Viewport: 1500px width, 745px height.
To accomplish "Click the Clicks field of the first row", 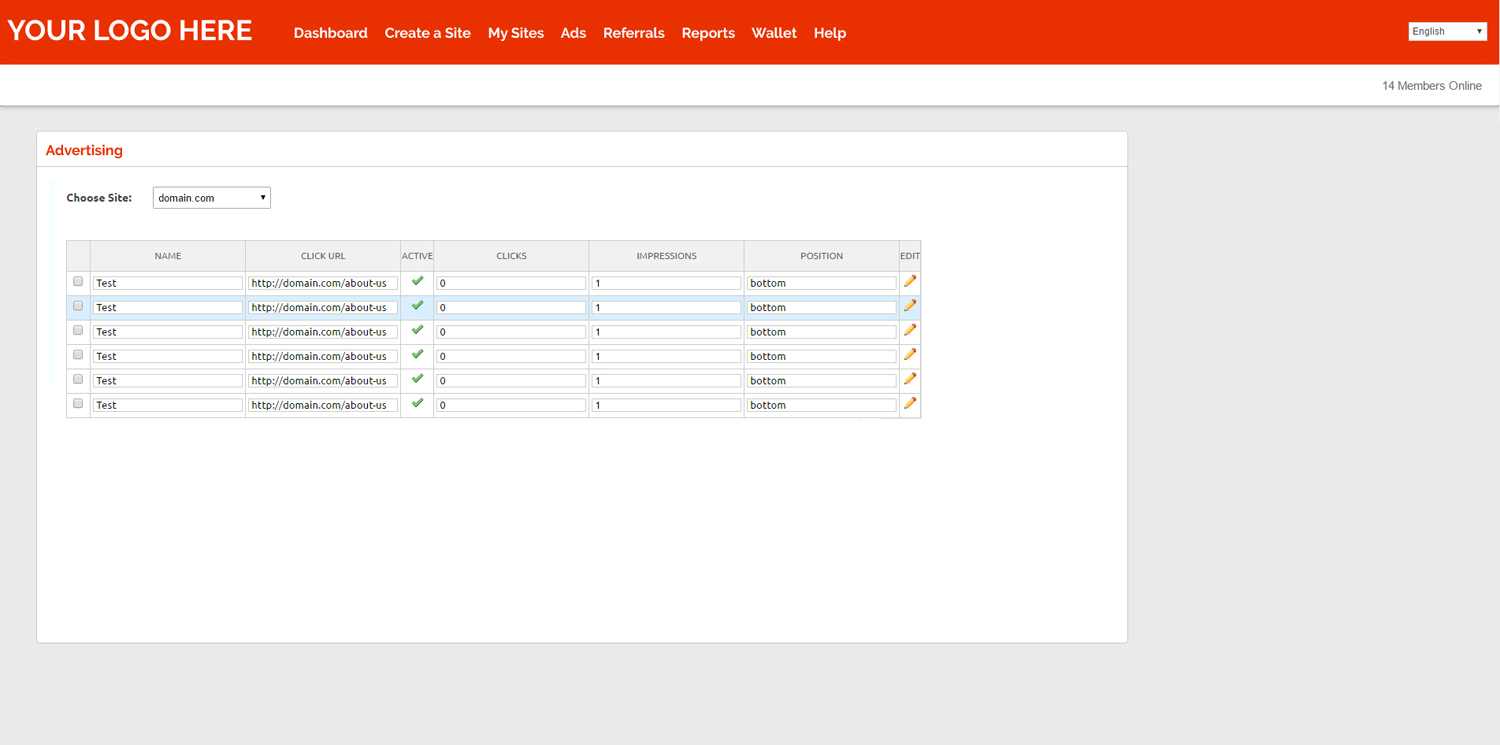I will pyautogui.click(x=511, y=283).
